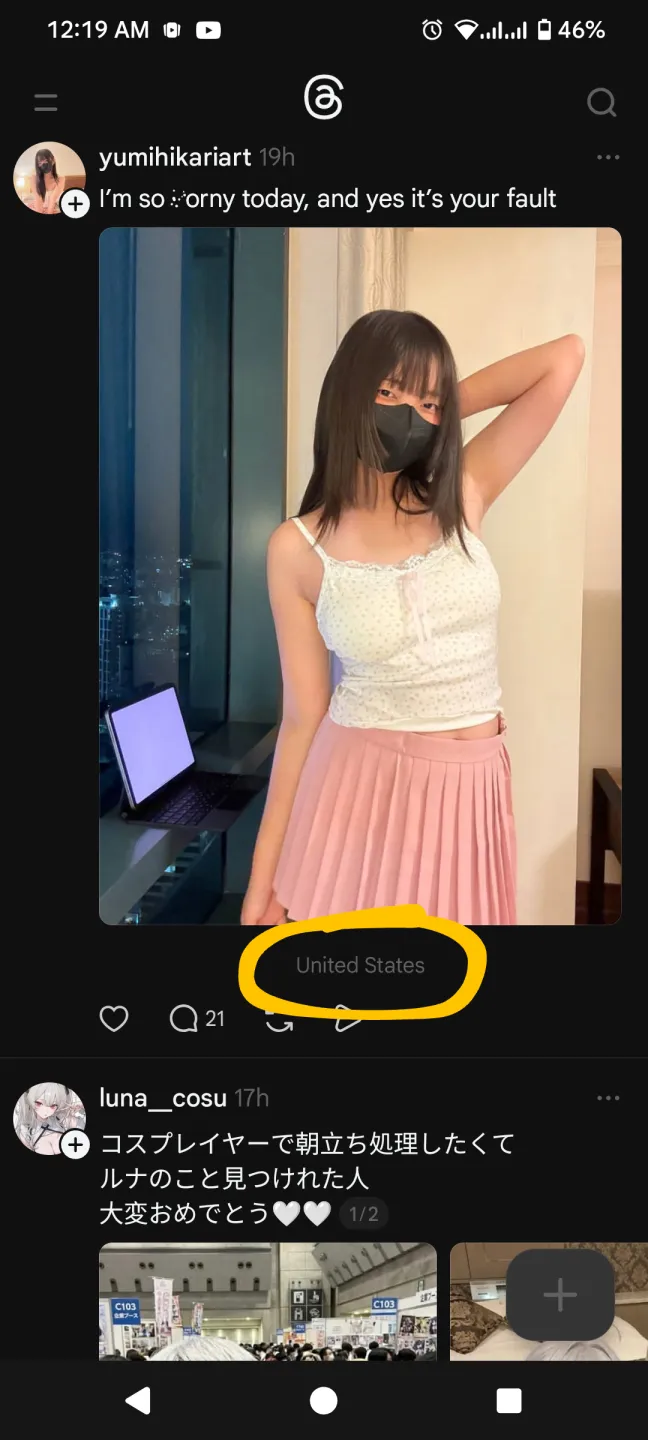Repost the yumihikariart post
648x1440 pixels.
(279, 1019)
